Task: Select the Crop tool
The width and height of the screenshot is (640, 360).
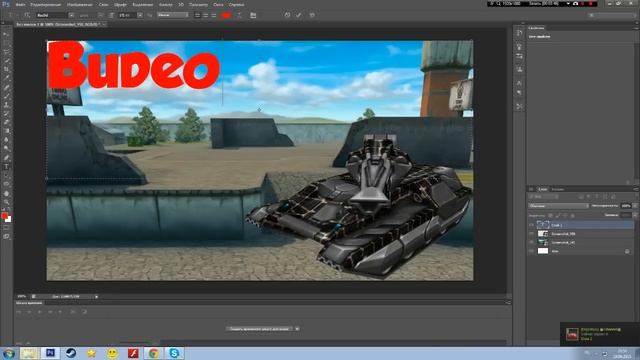Action: coord(7,69)
